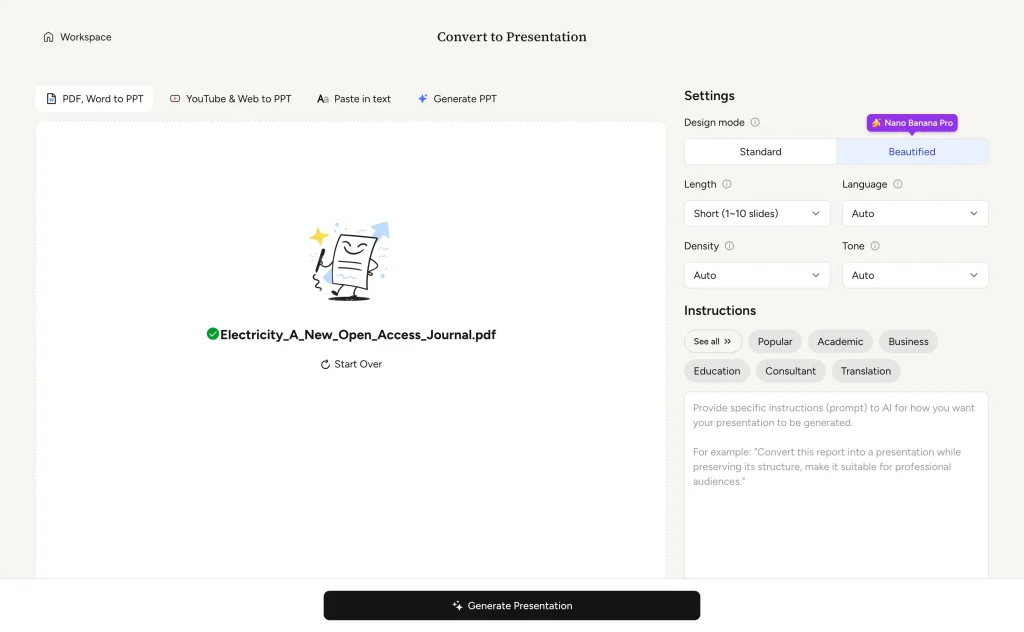The height and width of the screenshot is (632, 1024).
Task: Choose the Translation instruction chip
Action: coord(865,371)
